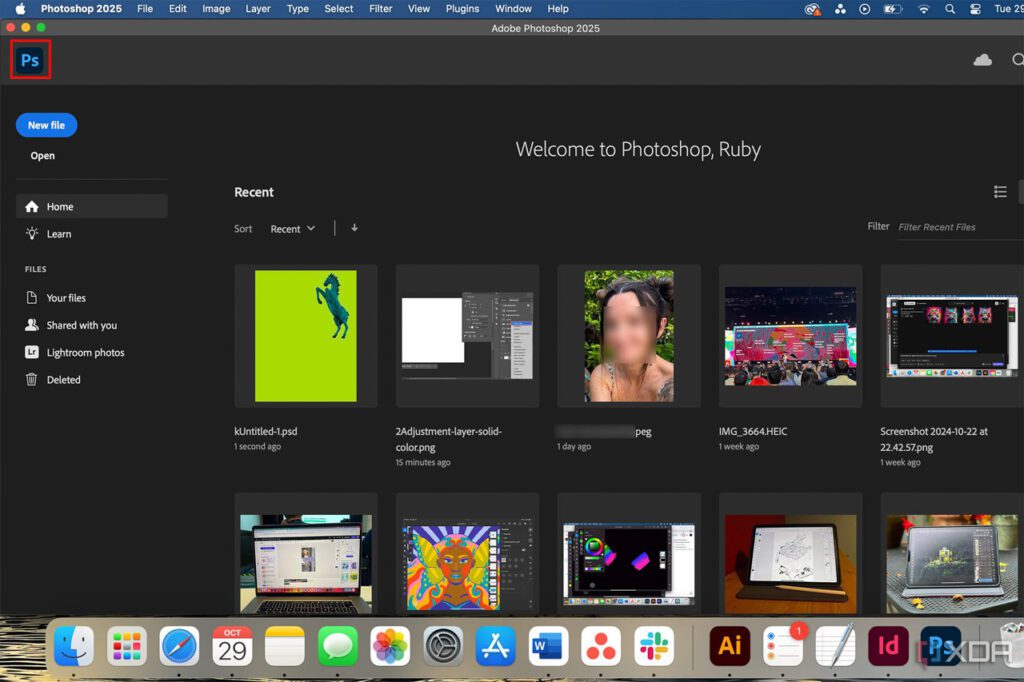Click the kUntitled-1.psd file name

coord(266,431)
